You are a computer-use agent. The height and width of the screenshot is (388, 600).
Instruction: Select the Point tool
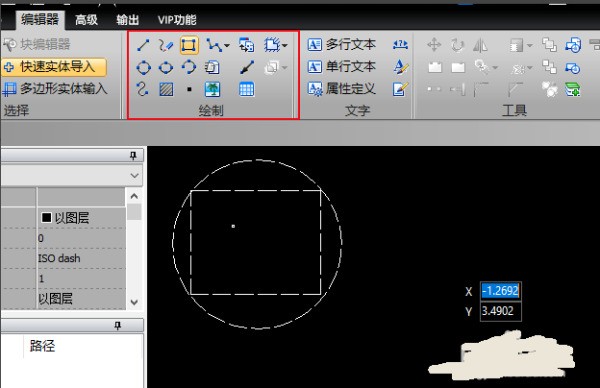189,90
